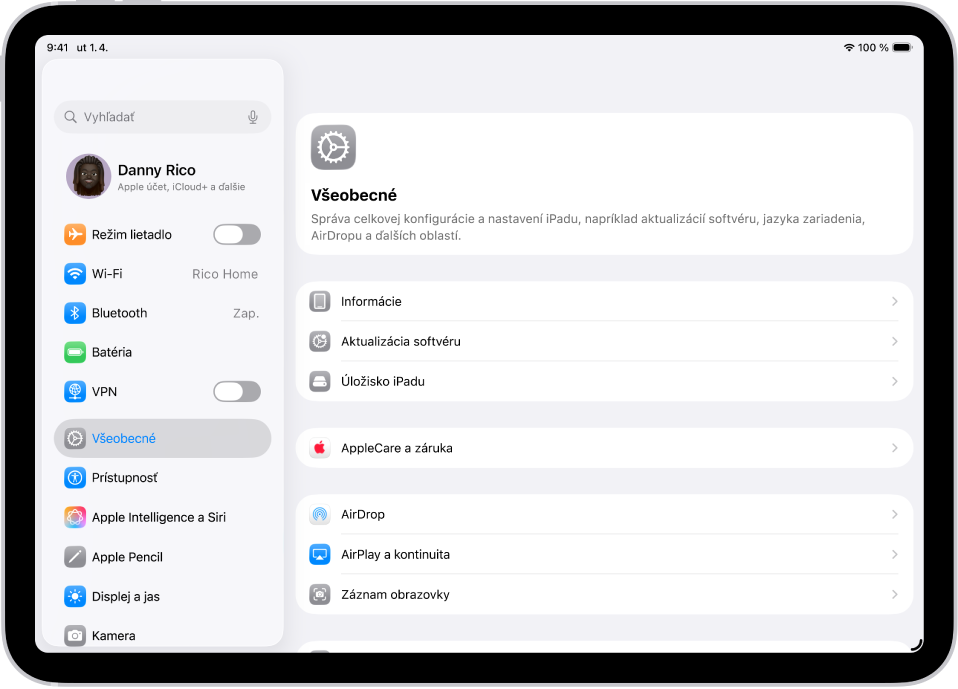Open Aktualizácia softvéru via chevron arrow
958x689 pixels.
click(894, 341)
